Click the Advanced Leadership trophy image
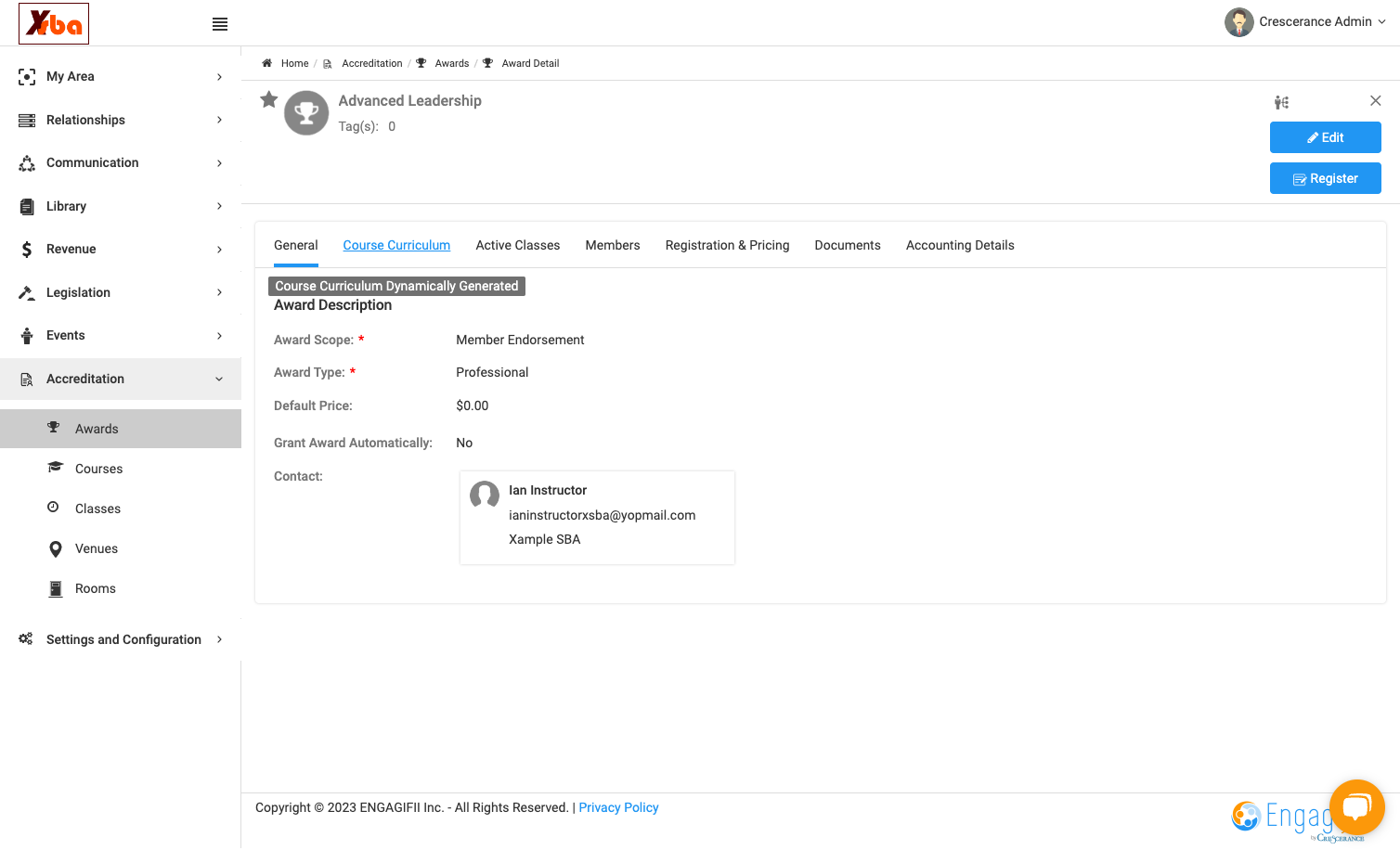Image resolution: width=1400 pixels, height=850 pixels. coord(306,113)
